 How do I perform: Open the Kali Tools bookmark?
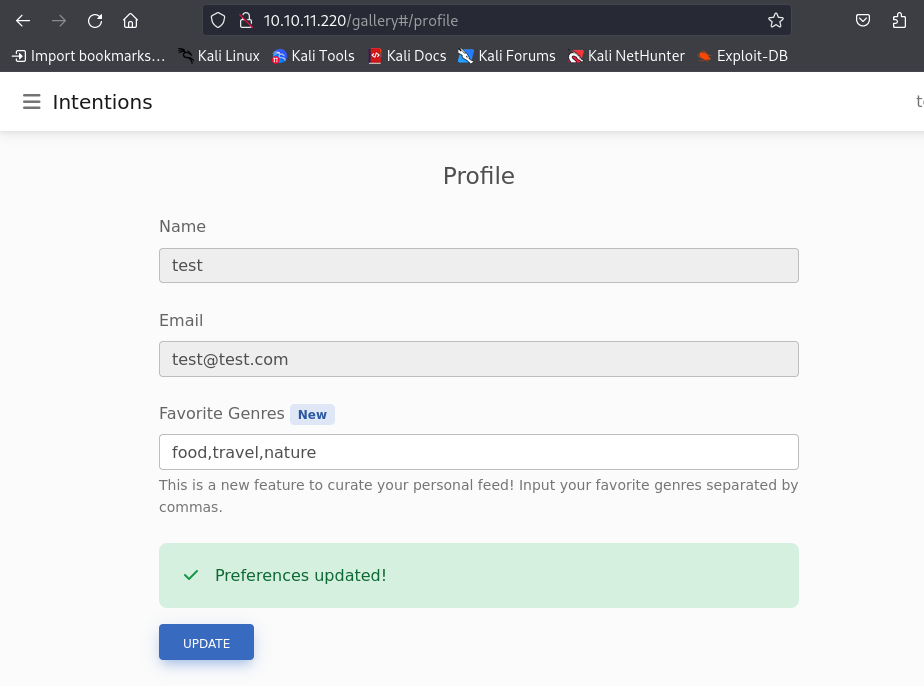click(x=313, y=56)
